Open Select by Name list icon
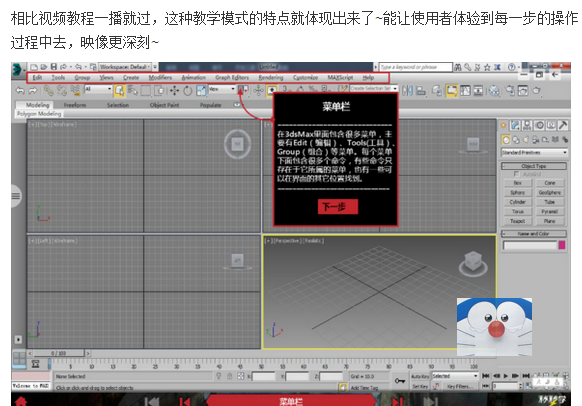This screenshot has width=582, height=406. click(133, 90)
